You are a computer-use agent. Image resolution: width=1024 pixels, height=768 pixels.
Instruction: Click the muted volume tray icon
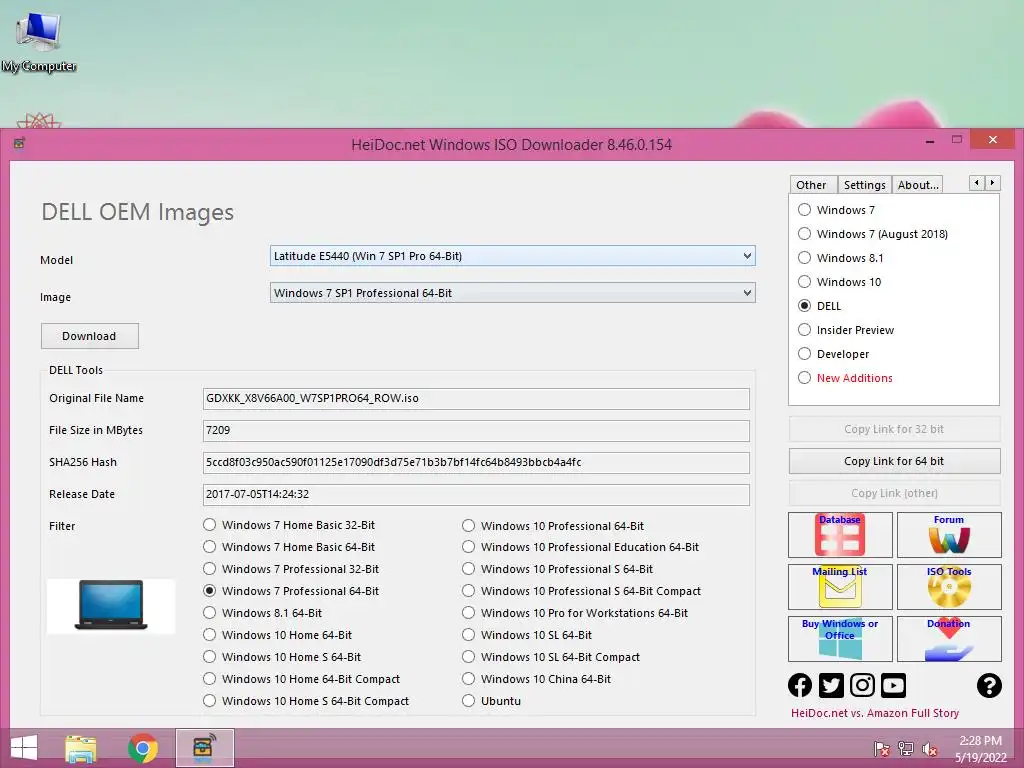pyautogui.click(x=929, y=748)
